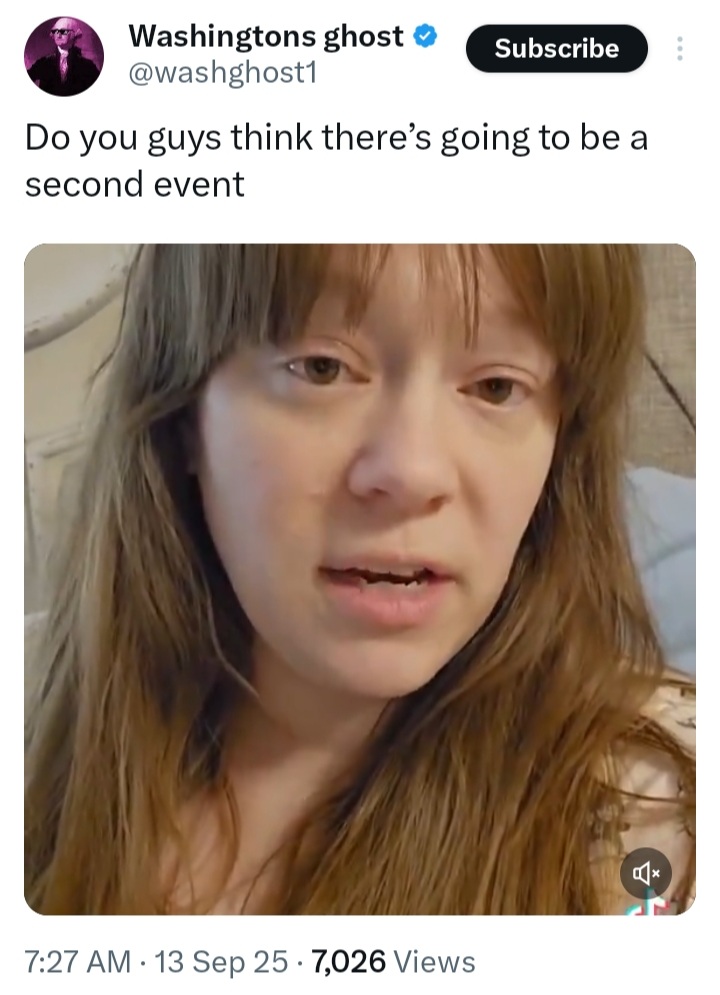Open the three-dot more options menu
This screenshot has height=995, width=720.
680,48
